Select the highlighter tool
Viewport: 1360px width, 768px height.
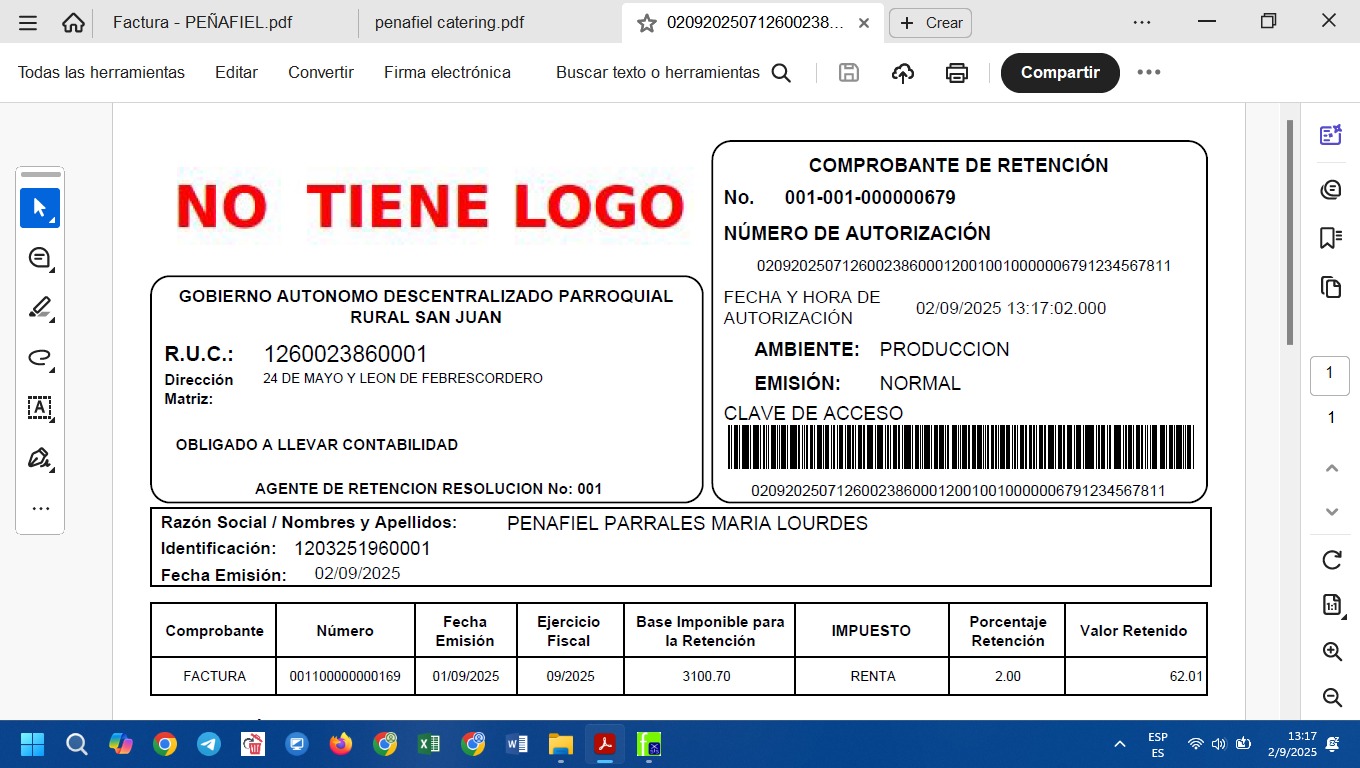pyautogui.click(x=40, y=308)
